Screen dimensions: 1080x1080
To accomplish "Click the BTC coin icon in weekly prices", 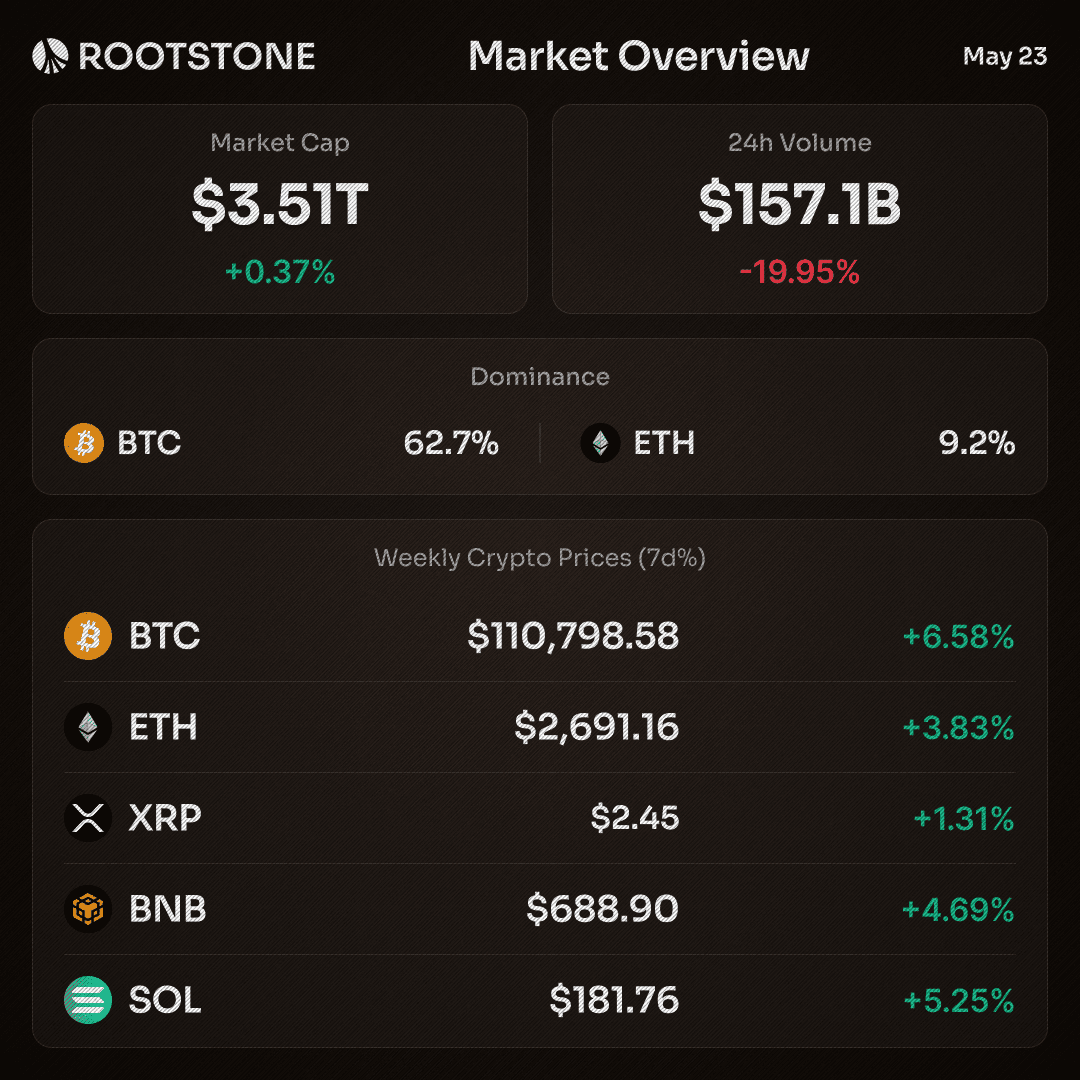I will click(x=88, y=636).
